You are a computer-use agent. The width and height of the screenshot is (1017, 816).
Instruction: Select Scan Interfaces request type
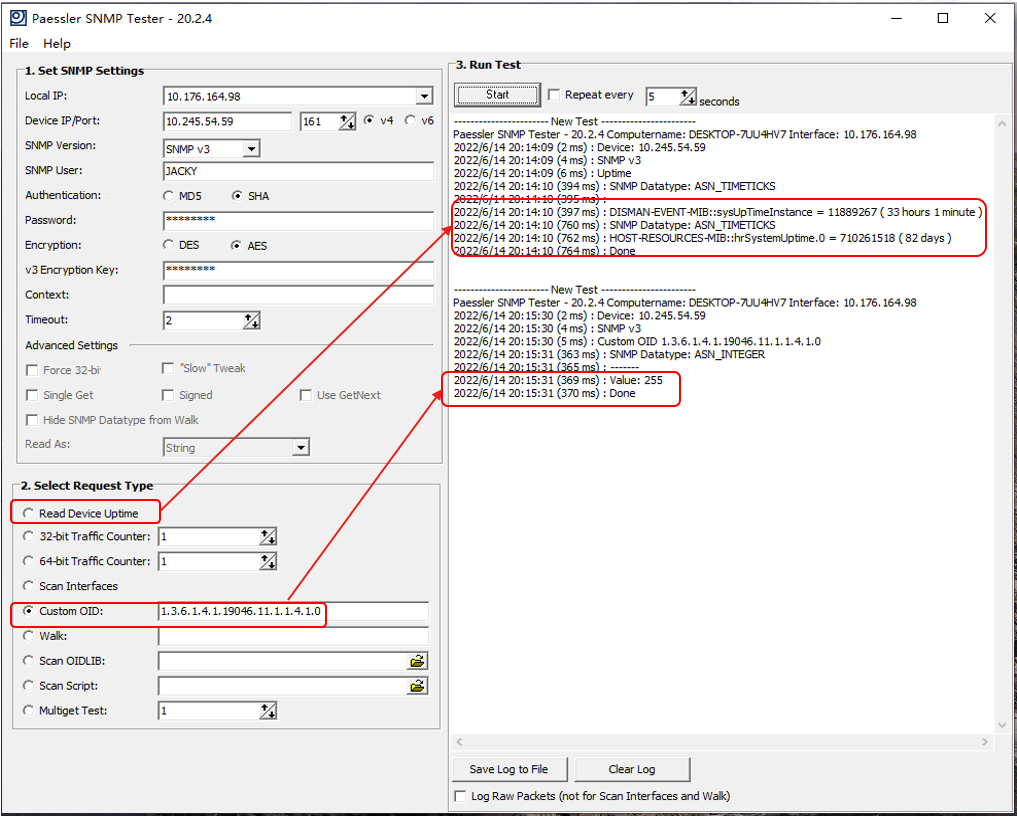(29, 586)
